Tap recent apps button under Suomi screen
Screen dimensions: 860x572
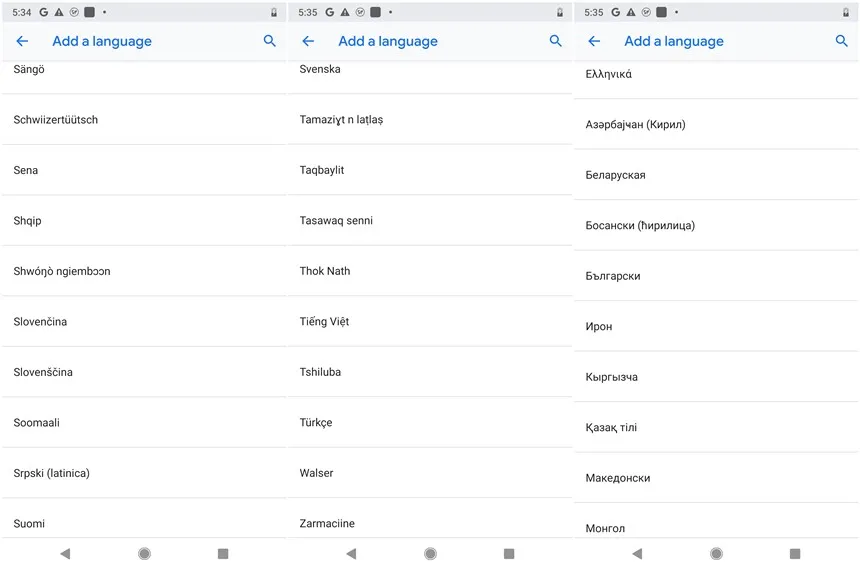click(223, 554)
